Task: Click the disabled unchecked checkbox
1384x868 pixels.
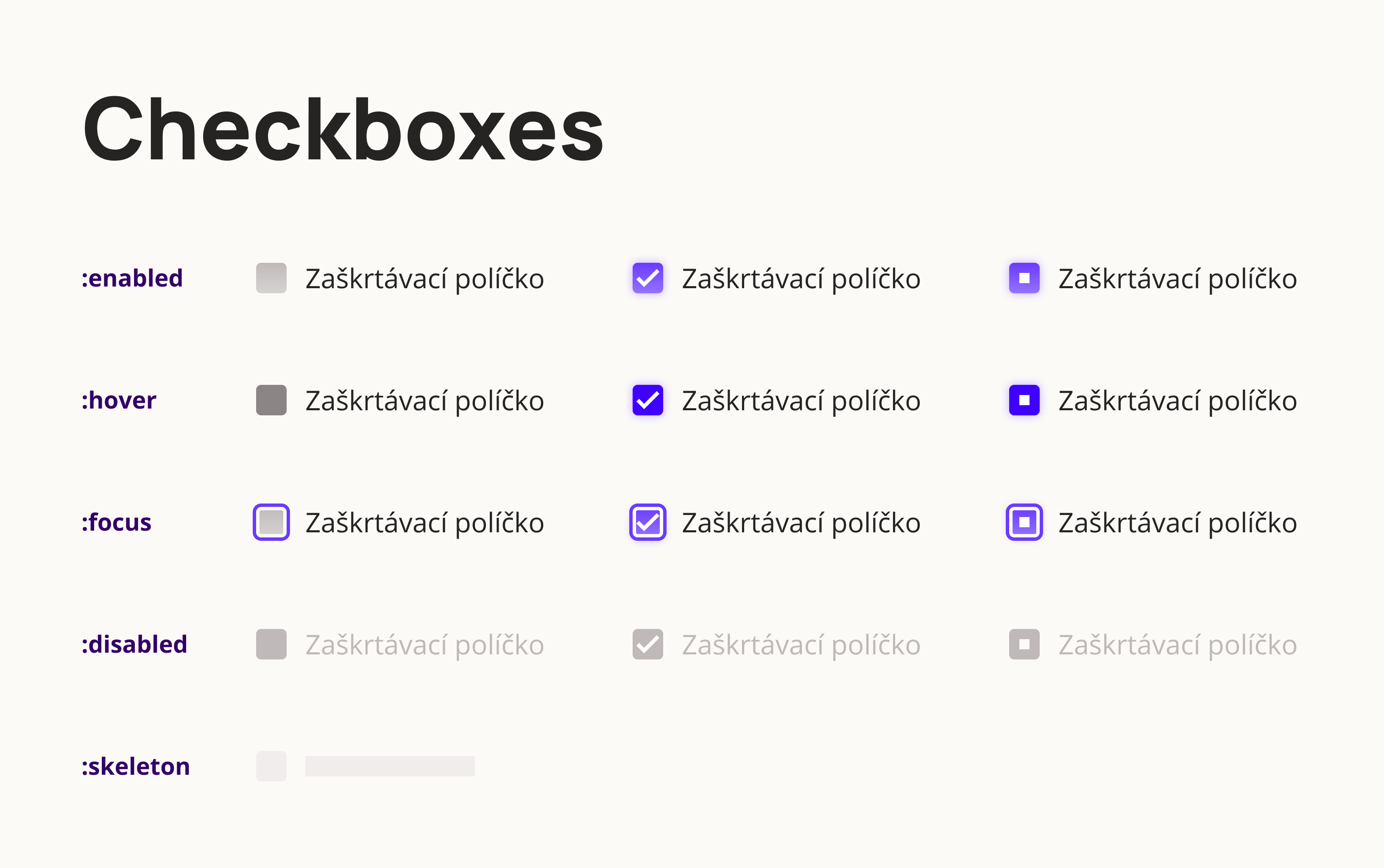Action: pos(271,644)
